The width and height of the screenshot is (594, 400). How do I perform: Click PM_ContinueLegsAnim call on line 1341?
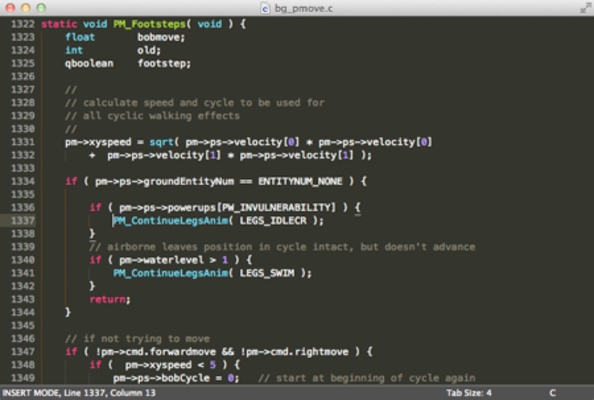170,273
